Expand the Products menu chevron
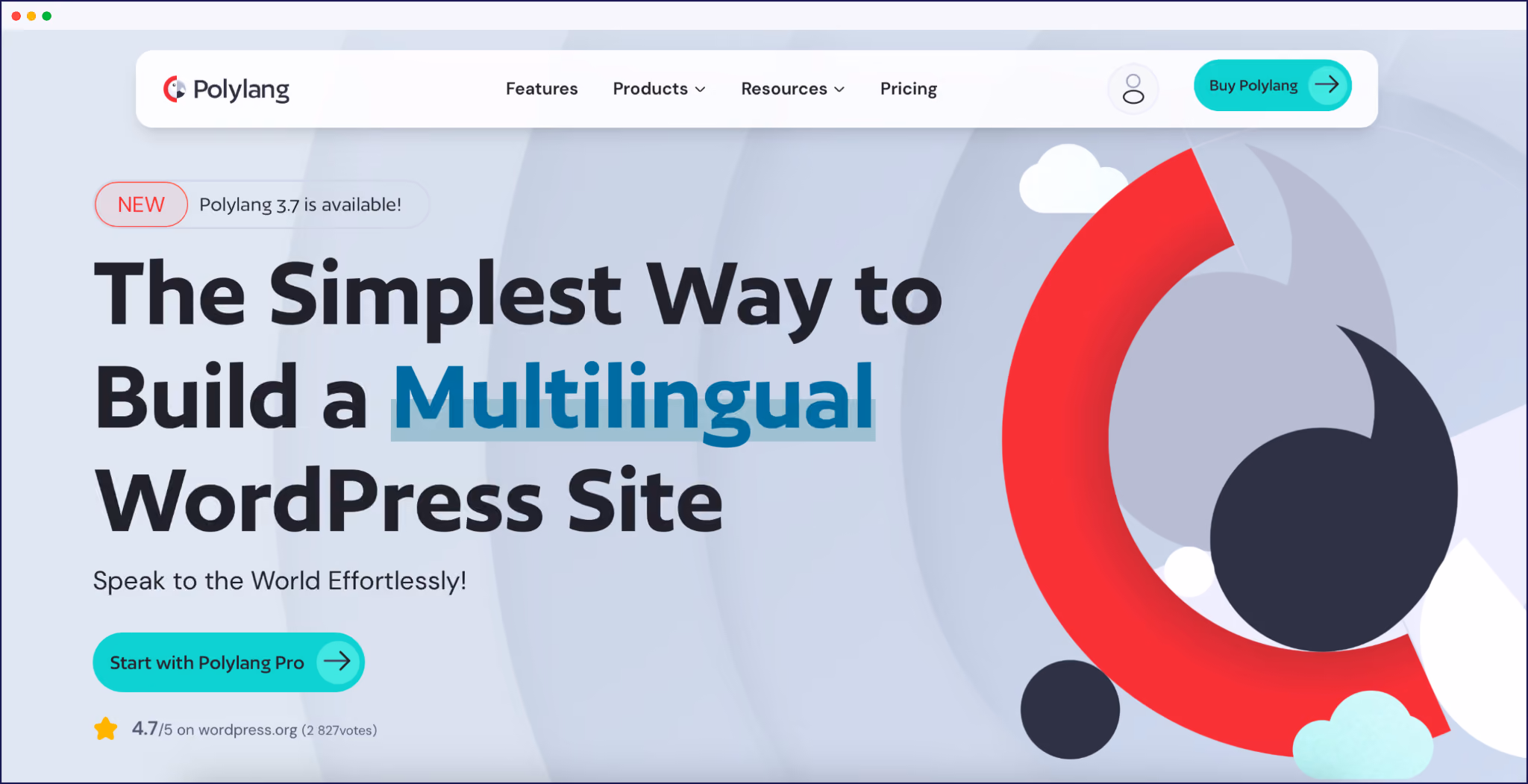This screenshot has width=1528, height=784. tap(700, 90)
